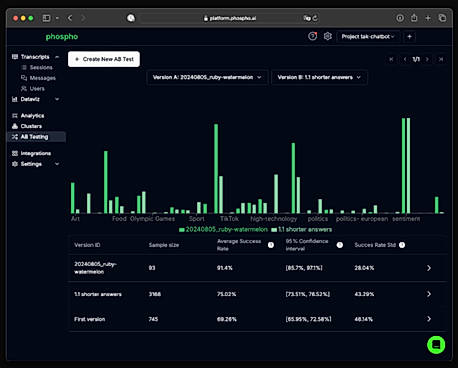Expand the Dataviz chevron
The height and width of the screenshot is (368, 458).
[57, 99]
